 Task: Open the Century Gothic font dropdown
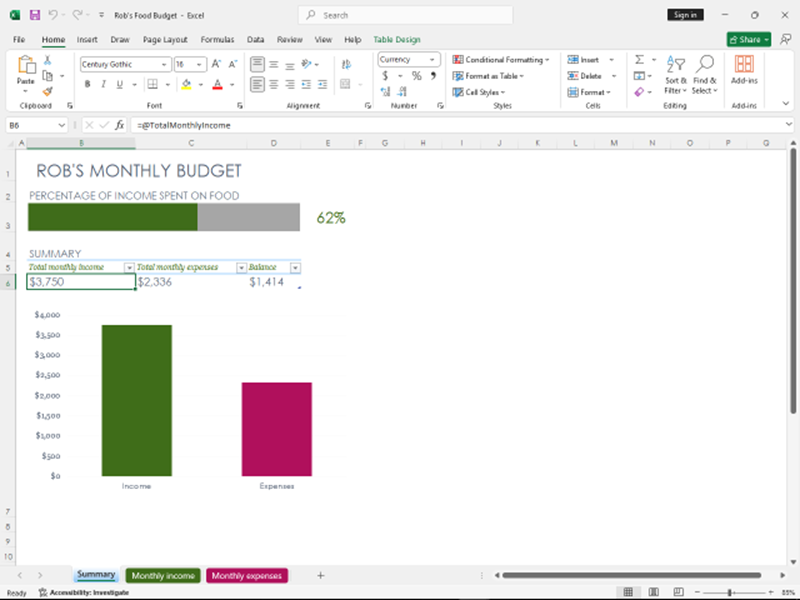pyautogui.click(x=164, y=64)
